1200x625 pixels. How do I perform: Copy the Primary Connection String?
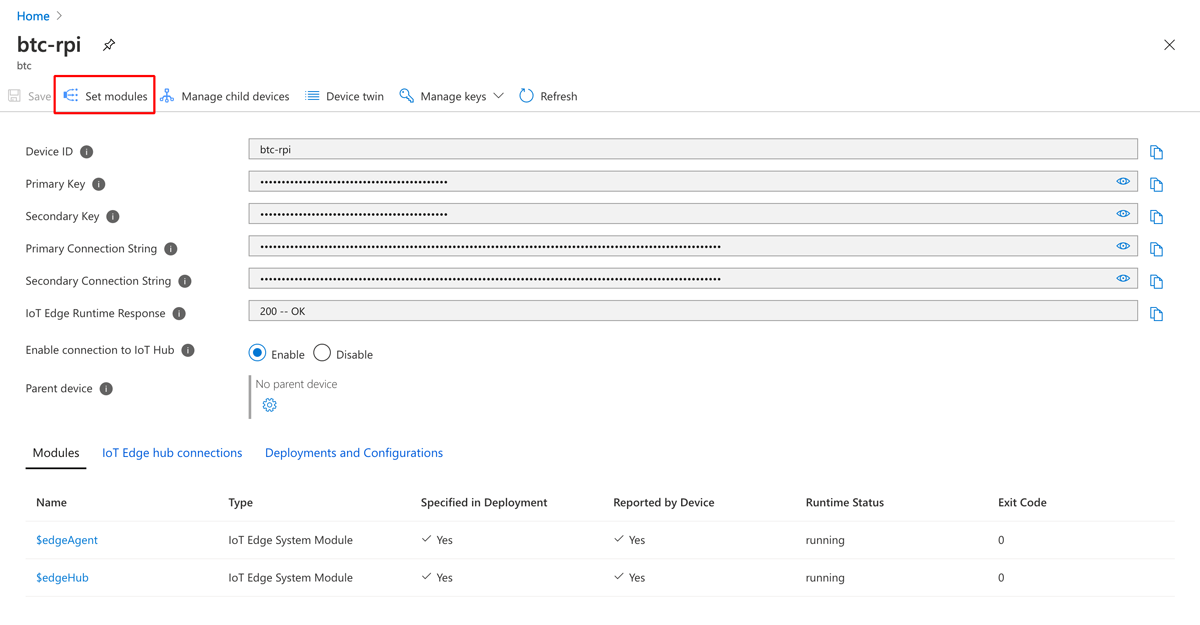pos(1156,249)
